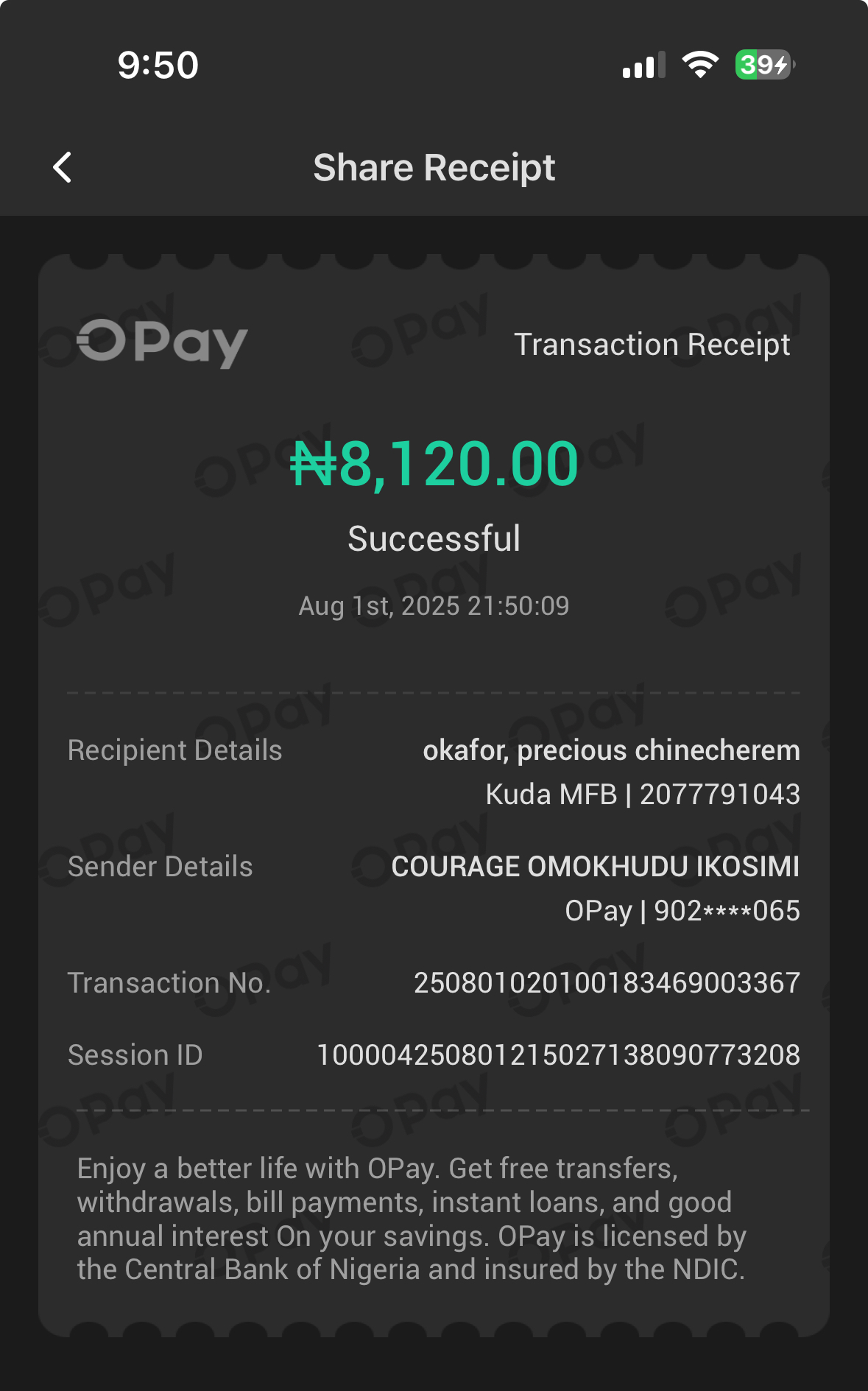Tap recipient name okafor, precious chinecherem
The width and height of the screenshot is (868, 1391).
(x=611, y=750)
